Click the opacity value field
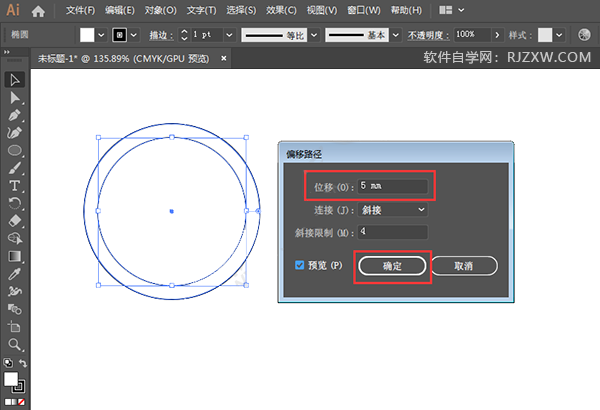This screenshot has height=410, width=600. click(x=472, y=35)
